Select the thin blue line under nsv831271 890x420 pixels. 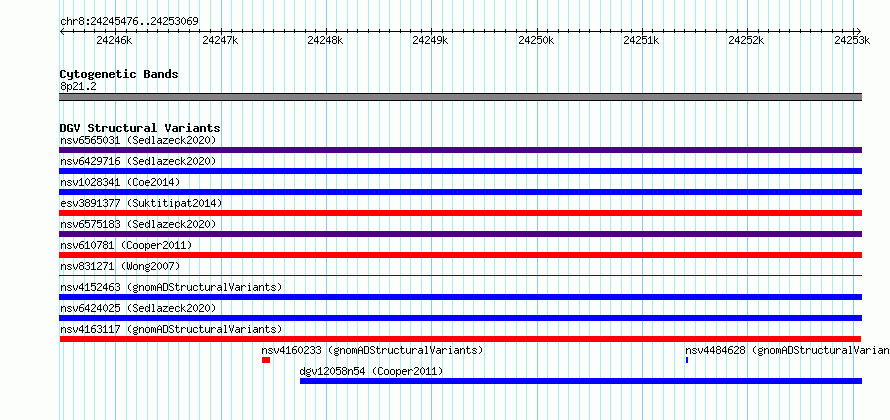point(460,276)
